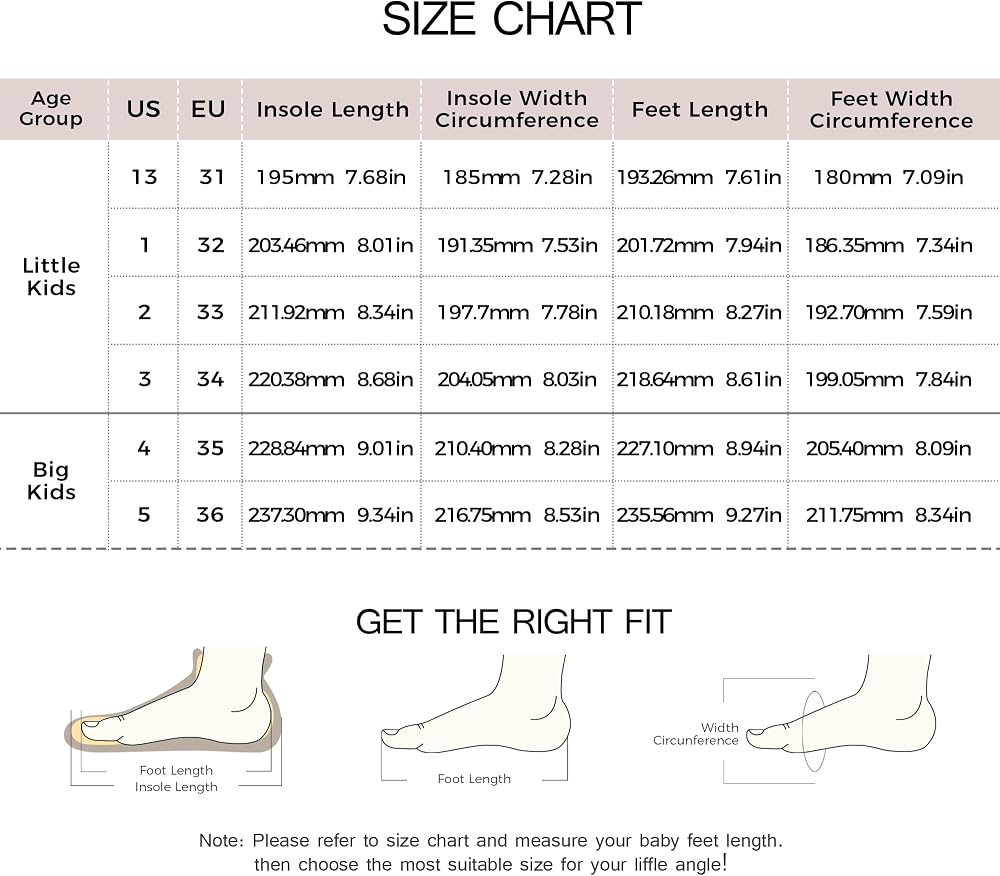Select the Age Group column header
This screenshot has width=1000, height=876.
[51, 108]
